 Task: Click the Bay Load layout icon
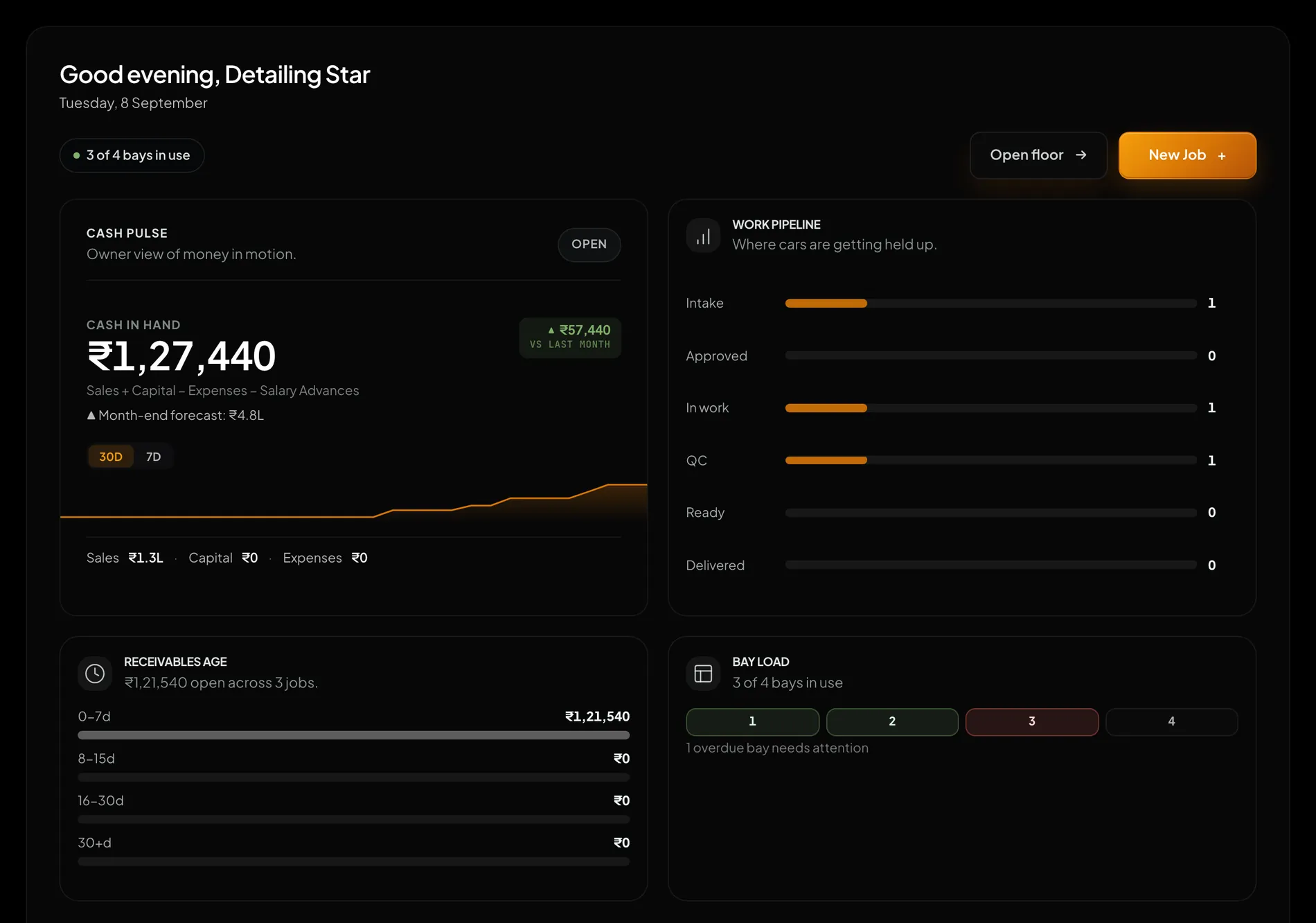pyautogui.click(x=703, y=674)
